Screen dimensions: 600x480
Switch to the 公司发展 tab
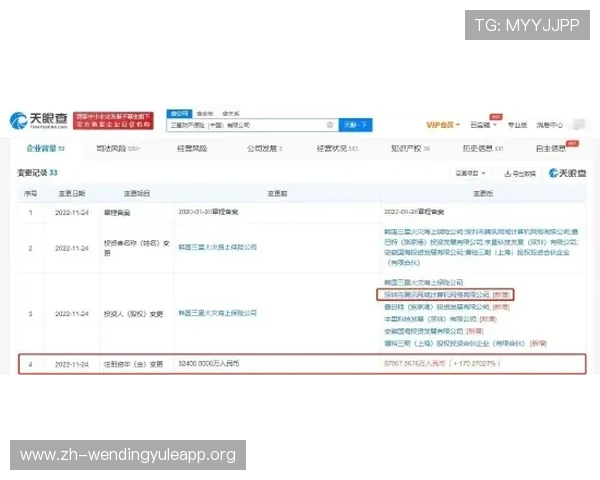pyautogui.click(x=264, y=149)
